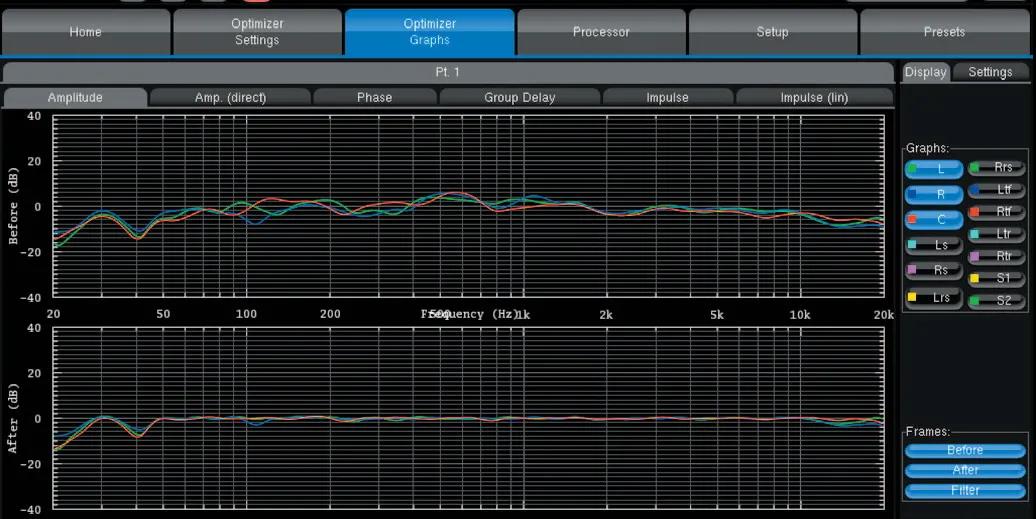
Task: Enable the Rs channel graph
Action: point(934,270)
